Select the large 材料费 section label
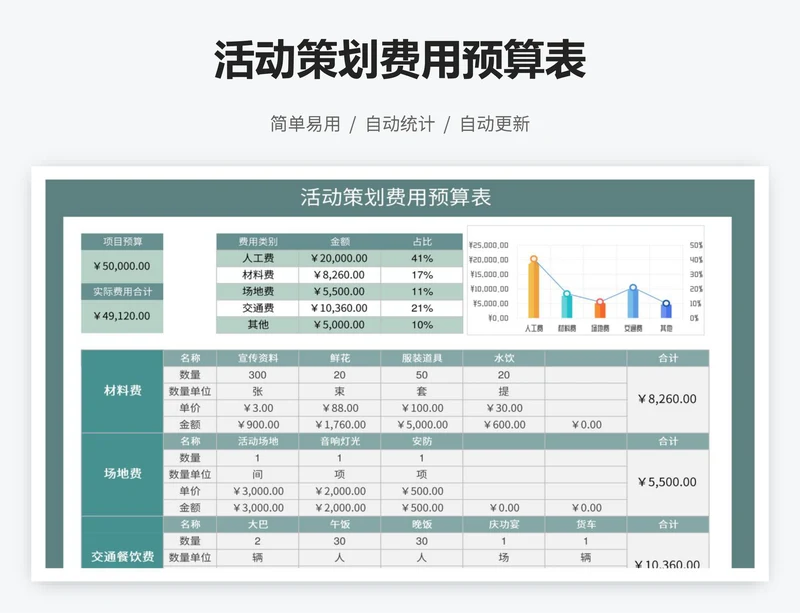The height and width of the screenshot is (613, 800). [122, 391]
